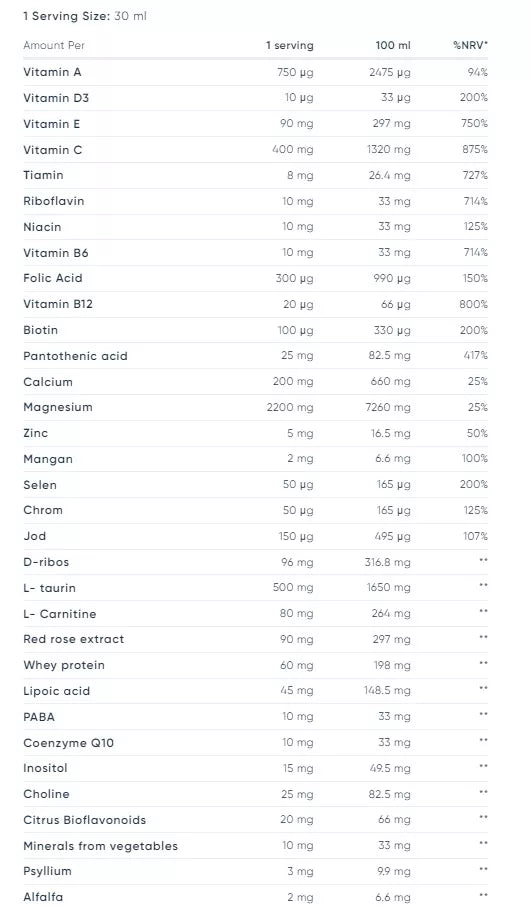Select the Whey protein row label
The image size is (531, 906).
(64, 665)
